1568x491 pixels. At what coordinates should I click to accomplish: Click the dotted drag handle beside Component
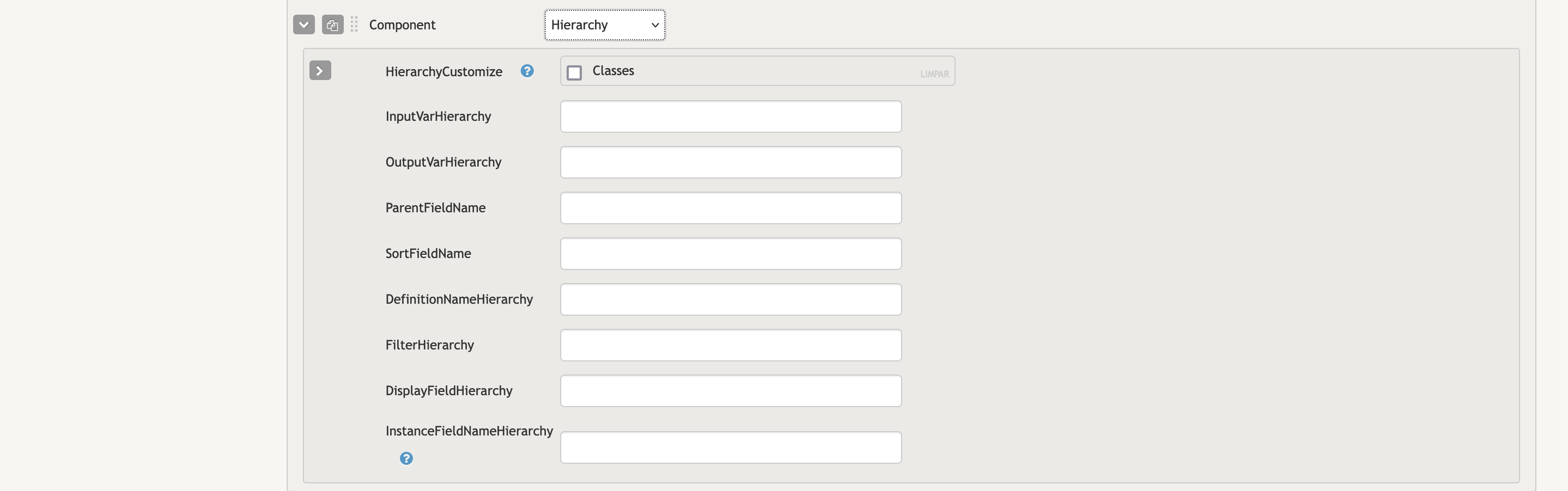[x=354, y=25]
